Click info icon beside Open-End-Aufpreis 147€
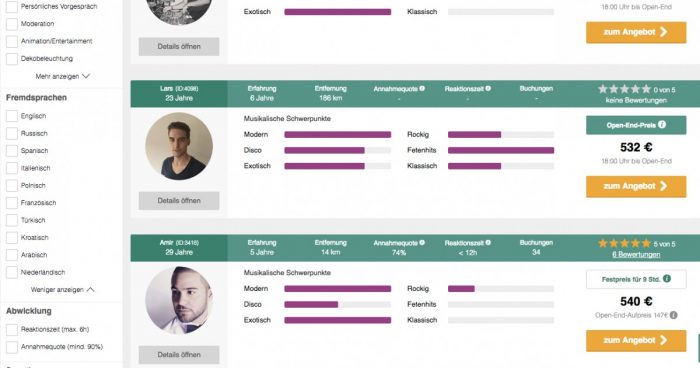 [673, 315]
